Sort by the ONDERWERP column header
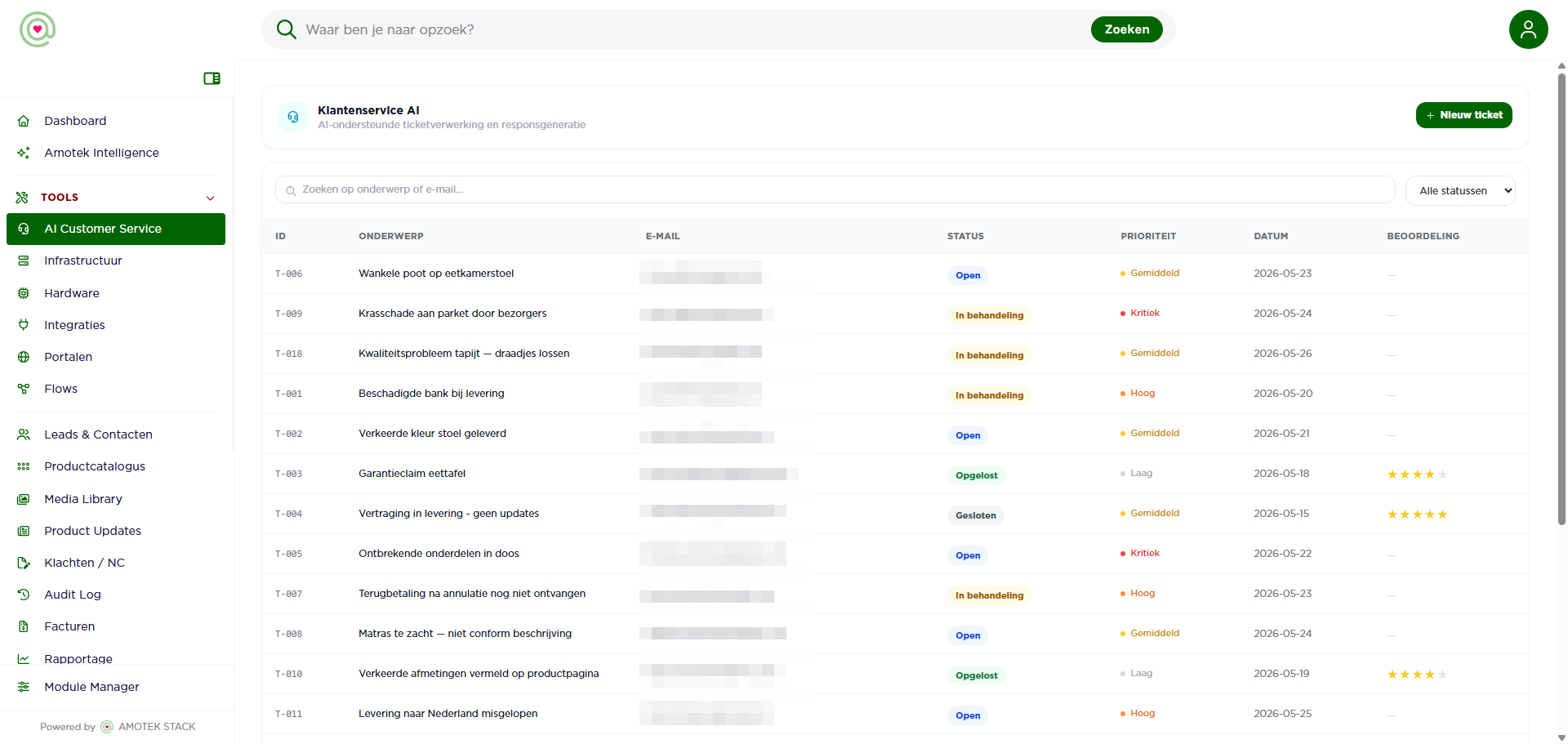Viewport: 1568px width, 744px height. click(x=390, y=236)
